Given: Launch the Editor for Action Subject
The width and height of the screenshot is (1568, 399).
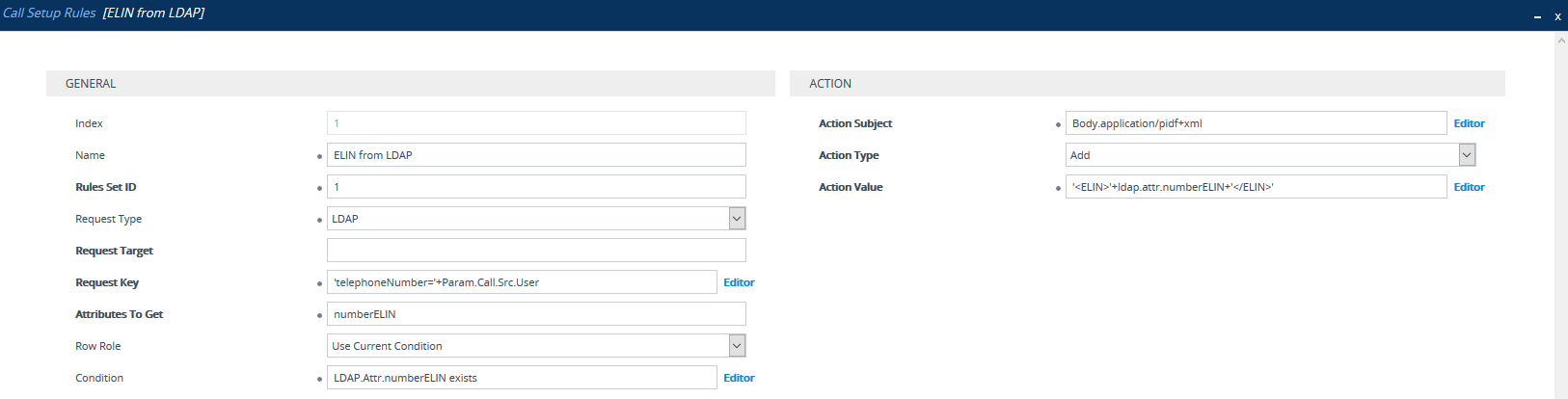Looking at the screenshot, I should click(x=1469, y=123).
